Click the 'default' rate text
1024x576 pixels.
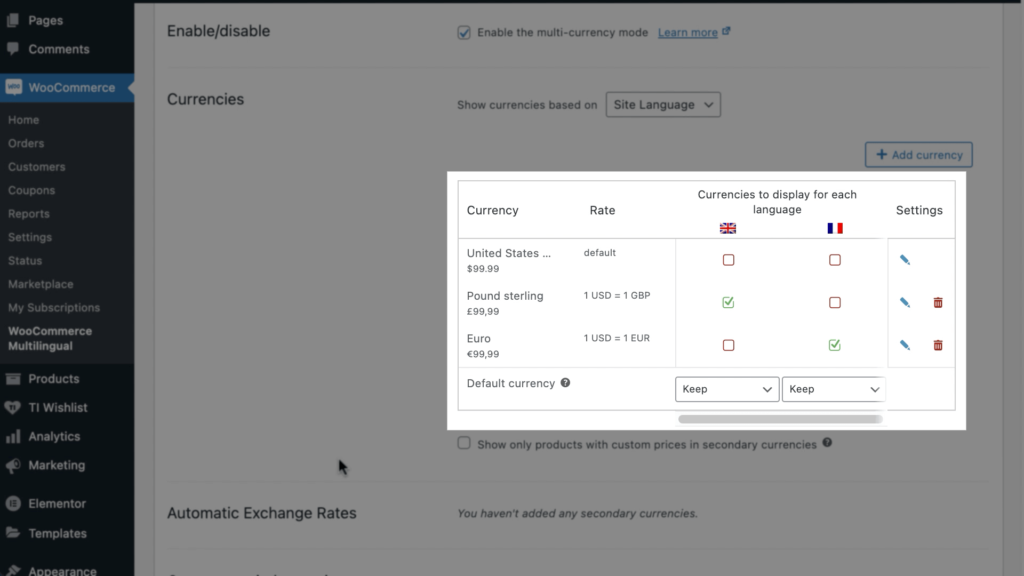tap(600, 253)
